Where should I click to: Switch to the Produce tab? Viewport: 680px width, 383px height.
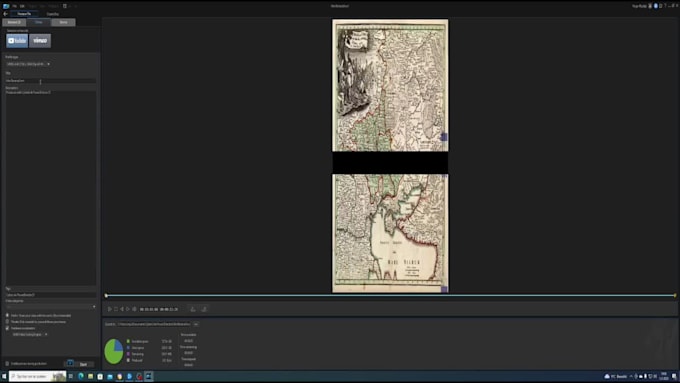coord(25,14)
